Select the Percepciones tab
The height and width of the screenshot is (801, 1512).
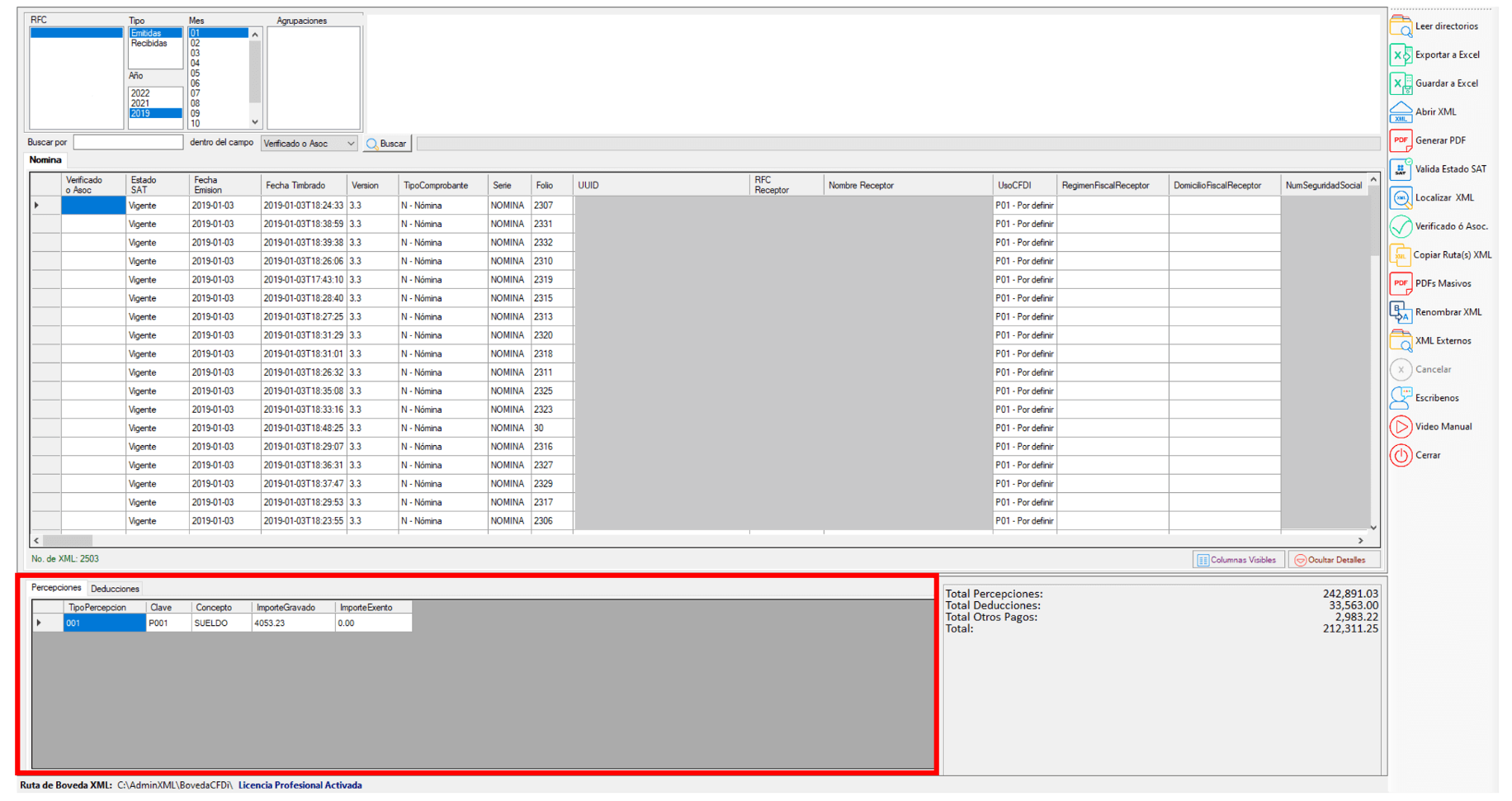tap(56, 588)
